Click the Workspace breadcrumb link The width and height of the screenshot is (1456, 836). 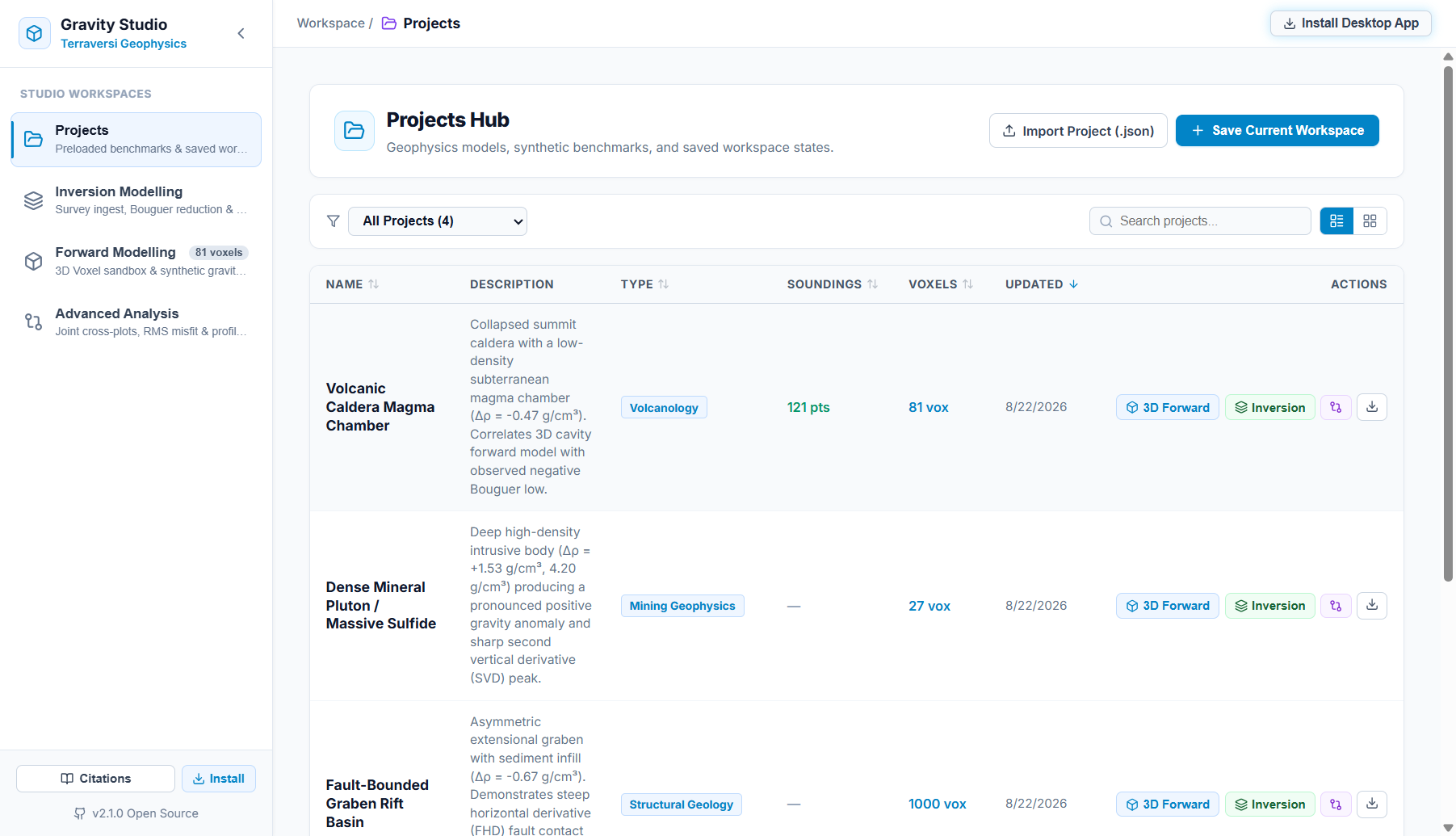[x=331, y=23]
